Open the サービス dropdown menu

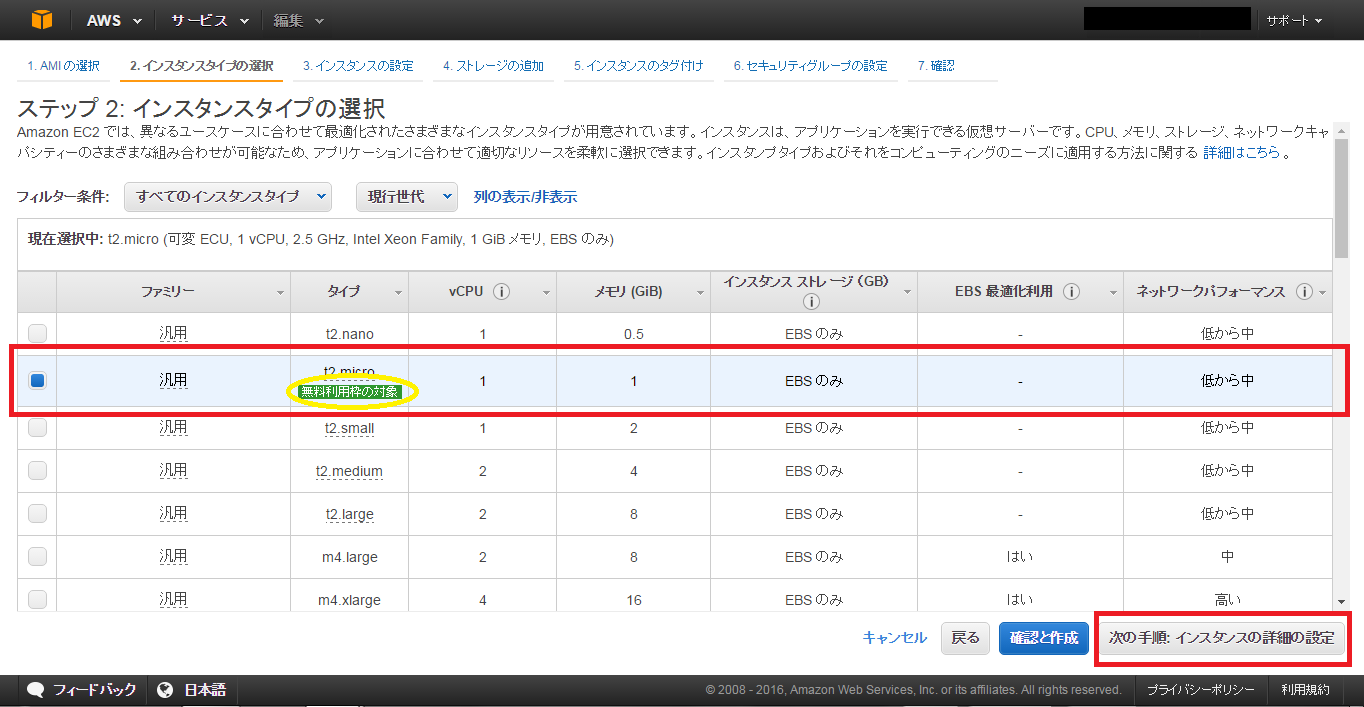210,20
